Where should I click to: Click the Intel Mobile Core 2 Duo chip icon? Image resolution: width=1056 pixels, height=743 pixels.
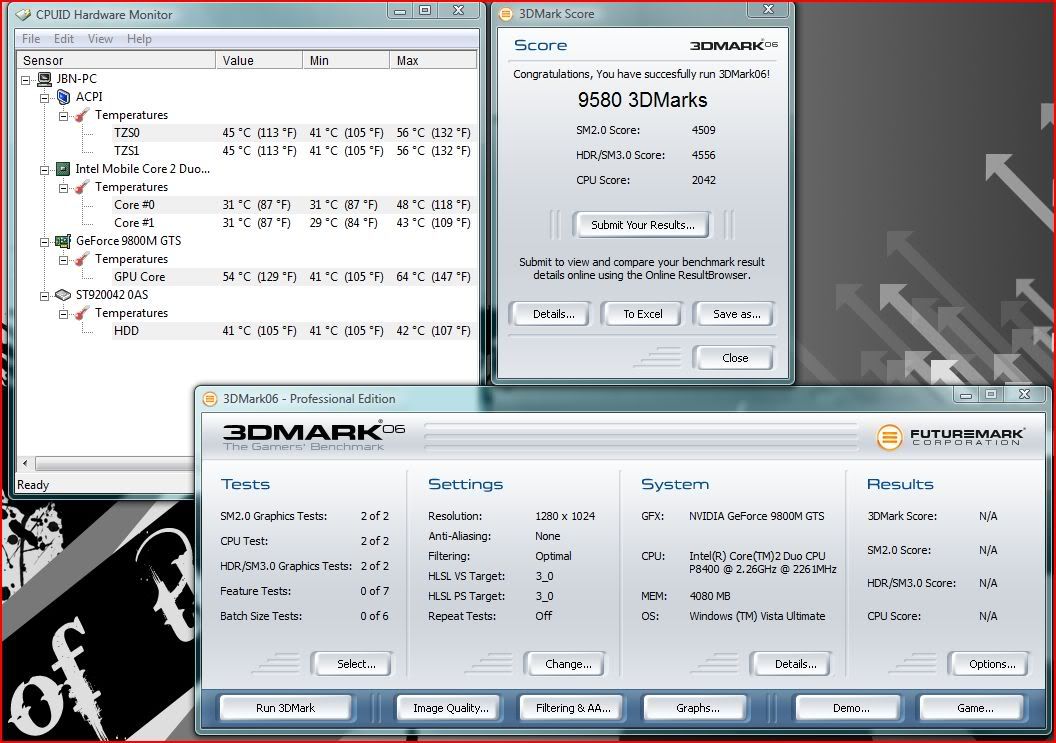click(x=63, y=169)
